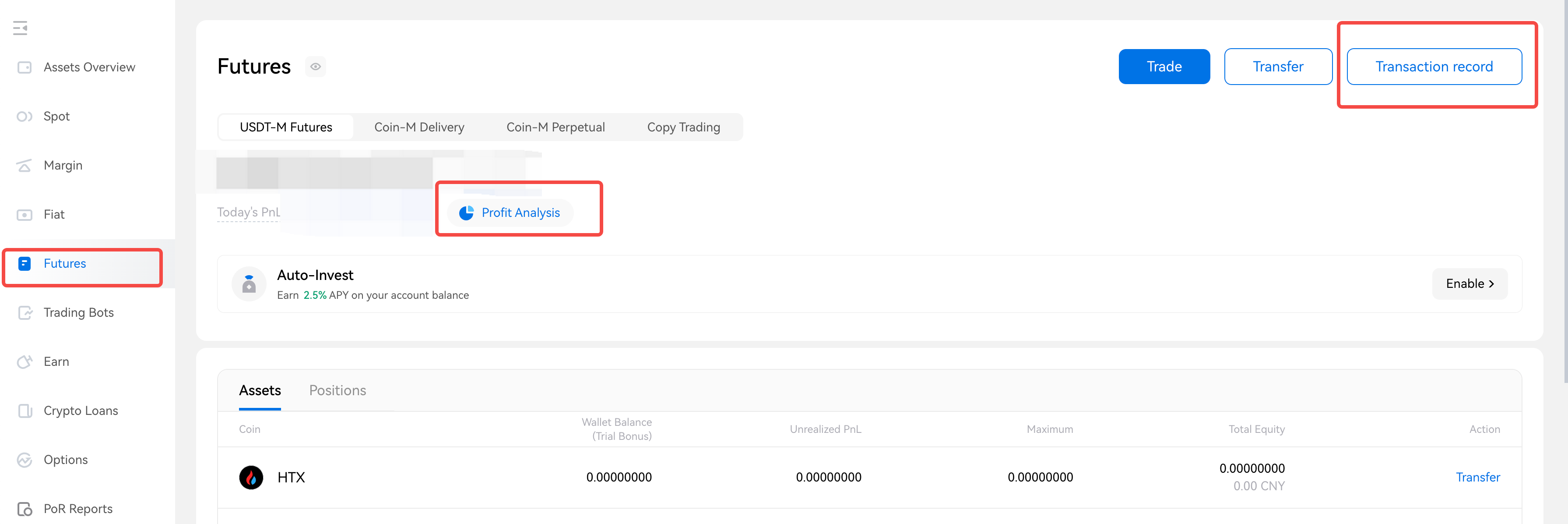The image size is (1568, 524).
Task: Click the Margin scale icon
Action: click(25, 166)
